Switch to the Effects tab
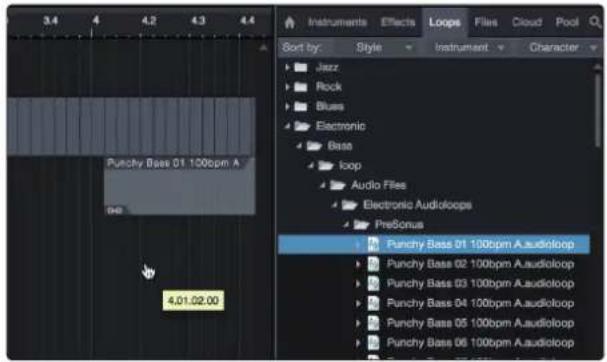Screen dimensions: 607x362 [398, 22]
